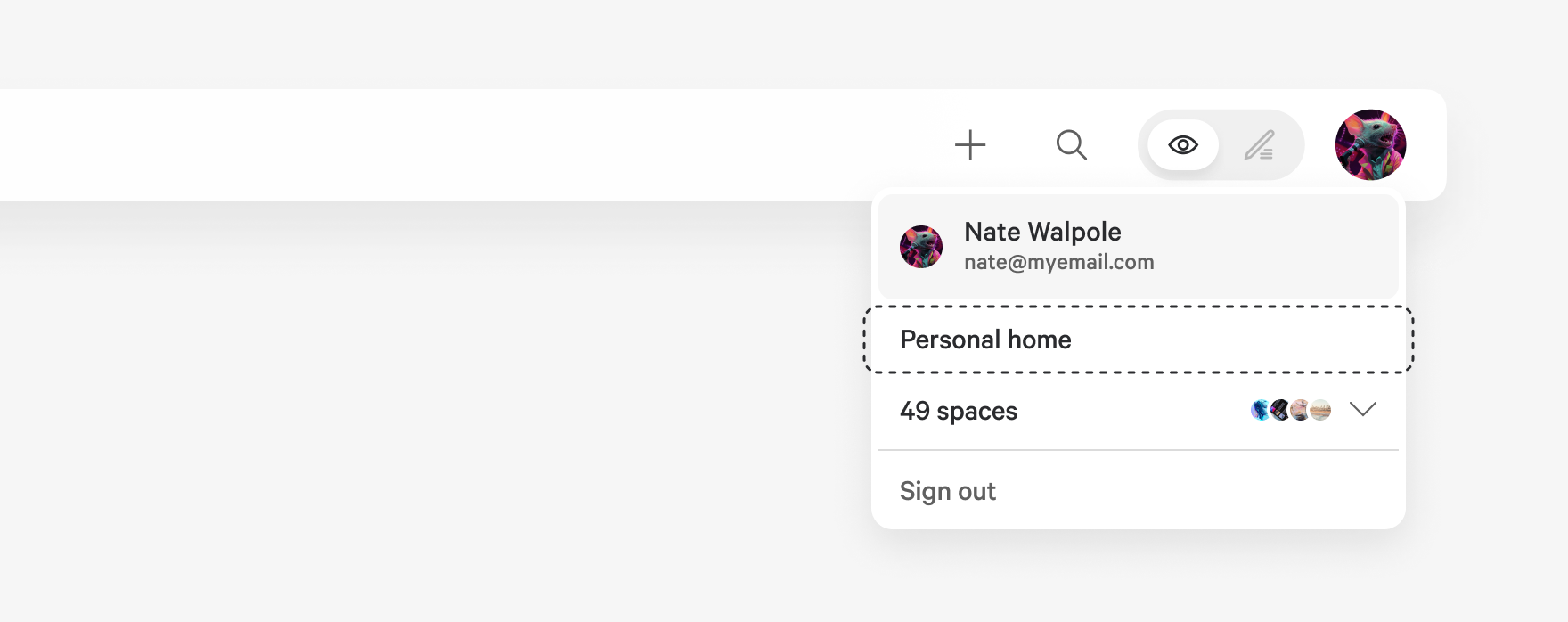Click the empty white area of top toolbar
1568x622 pixels.
coord(445,145)
